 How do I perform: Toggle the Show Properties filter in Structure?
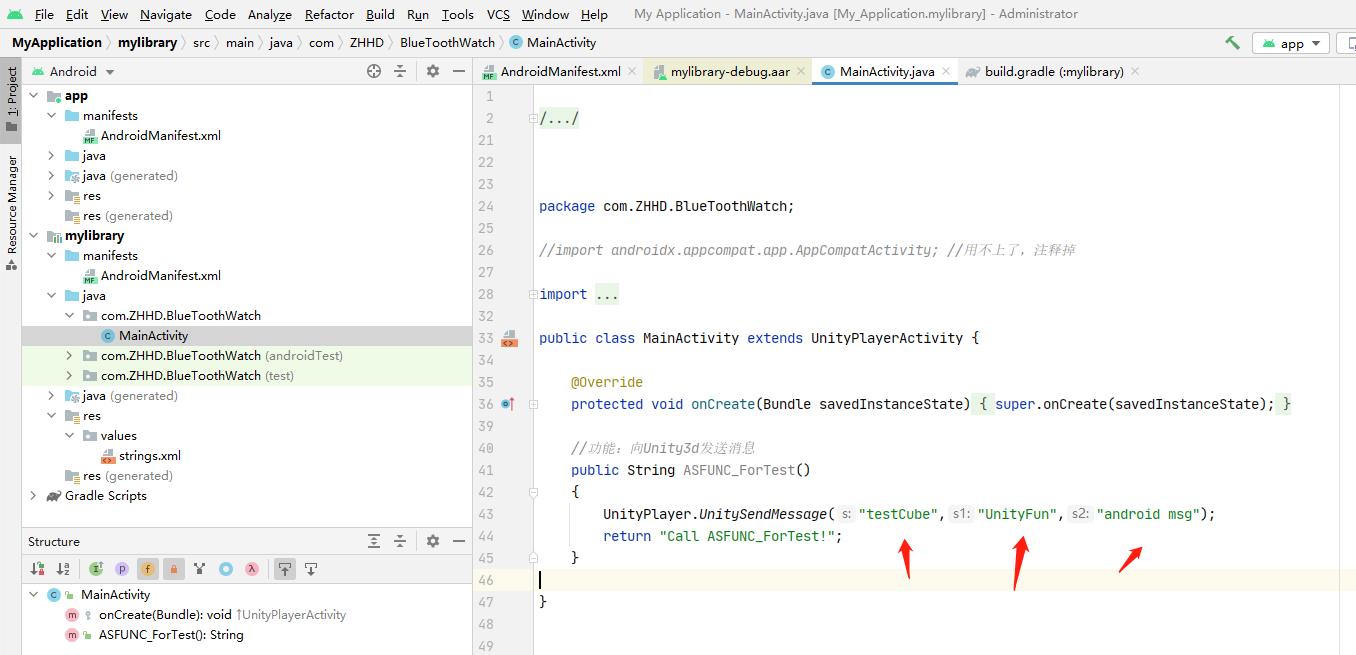[x=122, y=568]
